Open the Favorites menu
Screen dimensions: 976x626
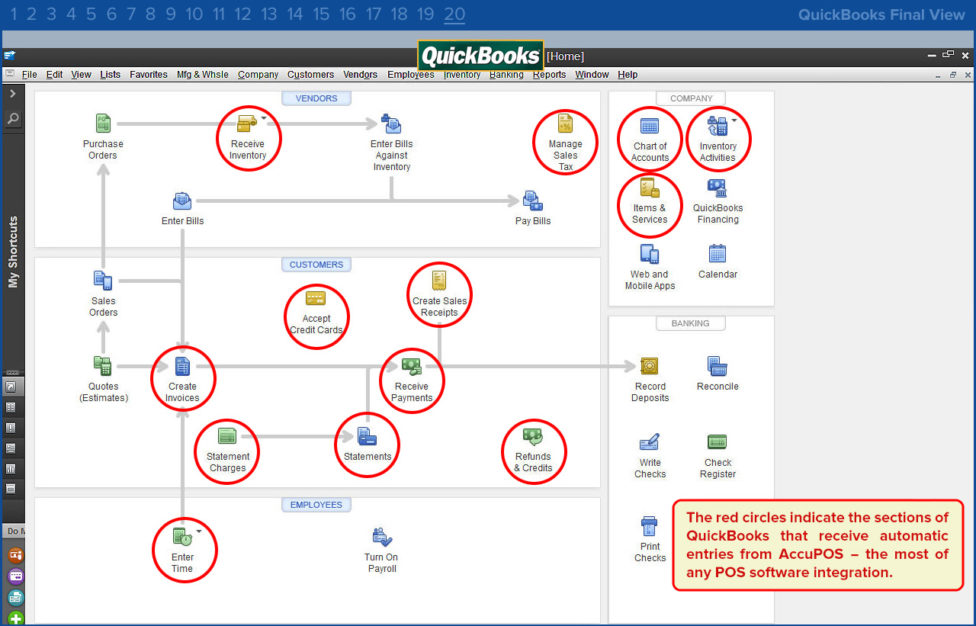coord(148,75)
